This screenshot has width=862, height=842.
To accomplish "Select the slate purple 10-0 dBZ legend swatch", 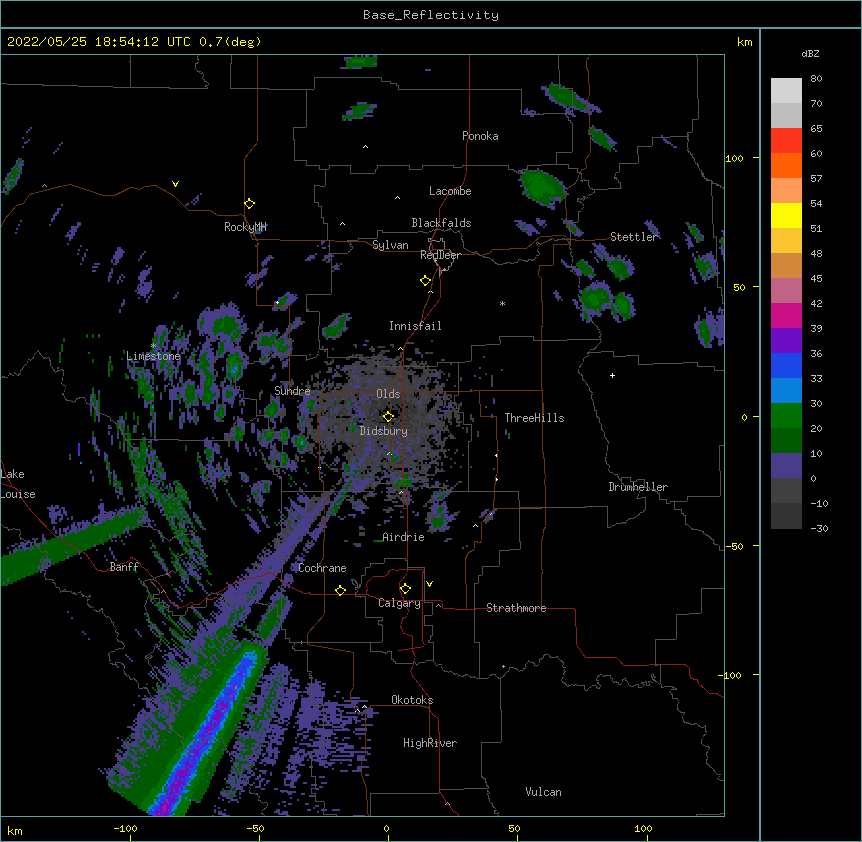I will point(786,466).
